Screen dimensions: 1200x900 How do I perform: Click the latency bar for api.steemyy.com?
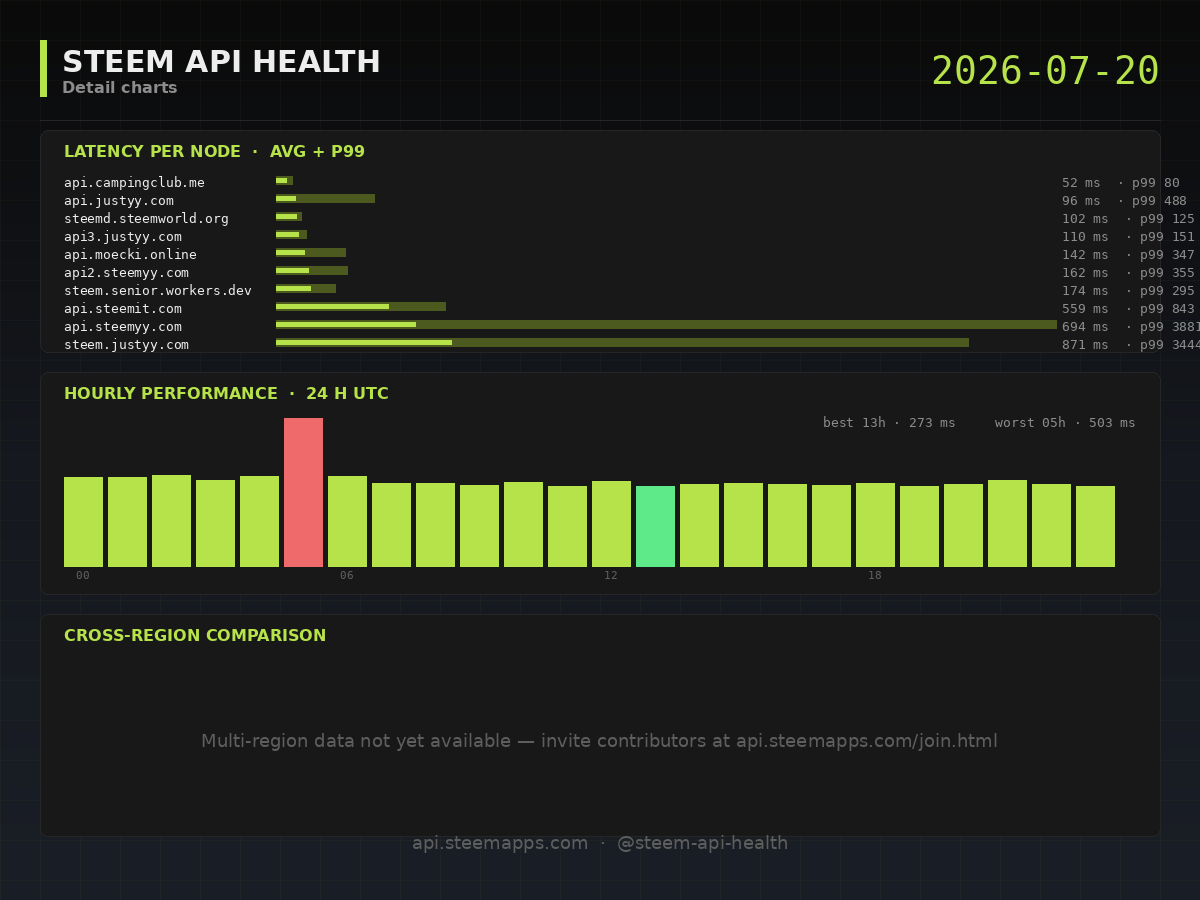666,325
